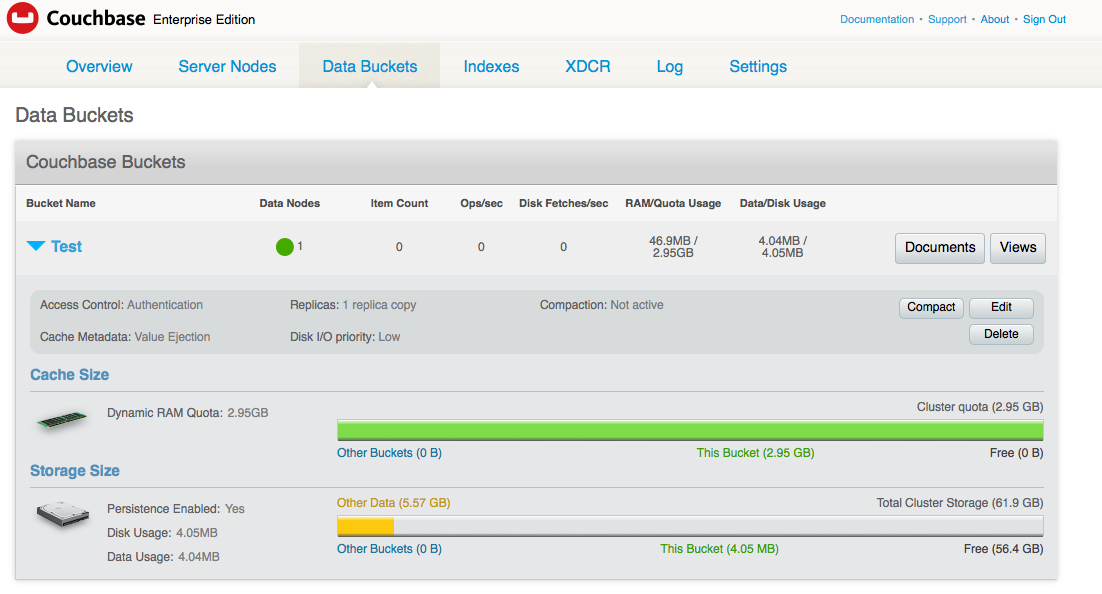This screenshot has height=594, width=1102.
Task: Click Compaction: Not active text
Action: (x=602, y=305)
